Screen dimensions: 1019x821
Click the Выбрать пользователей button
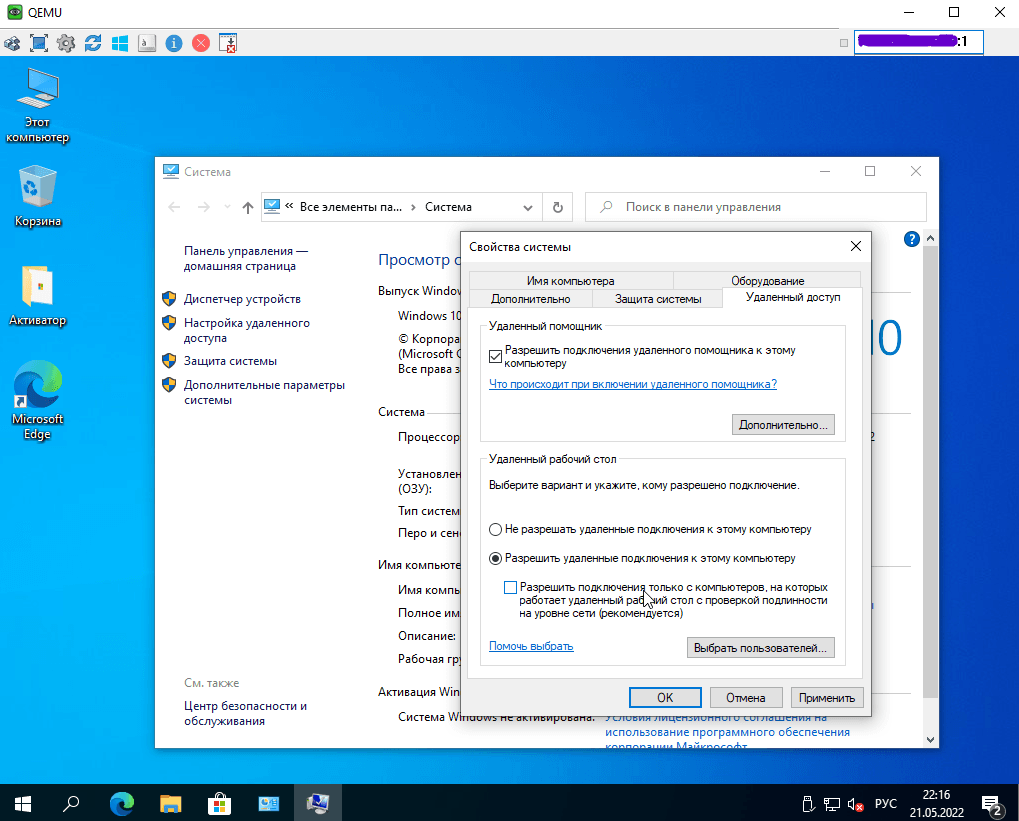[761, 648]
